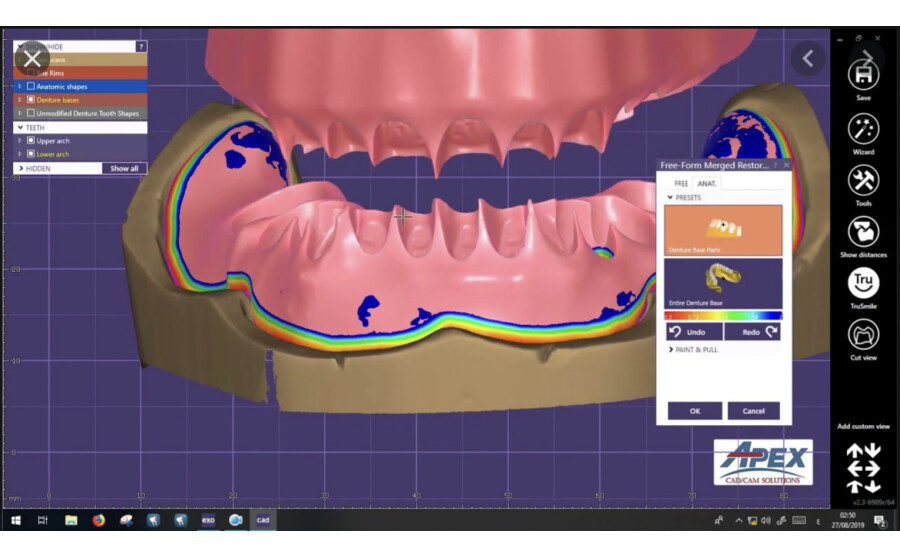Open File Explorer from taskbar
The width and height of the screenshot is (900, 557).
[71, 520]
